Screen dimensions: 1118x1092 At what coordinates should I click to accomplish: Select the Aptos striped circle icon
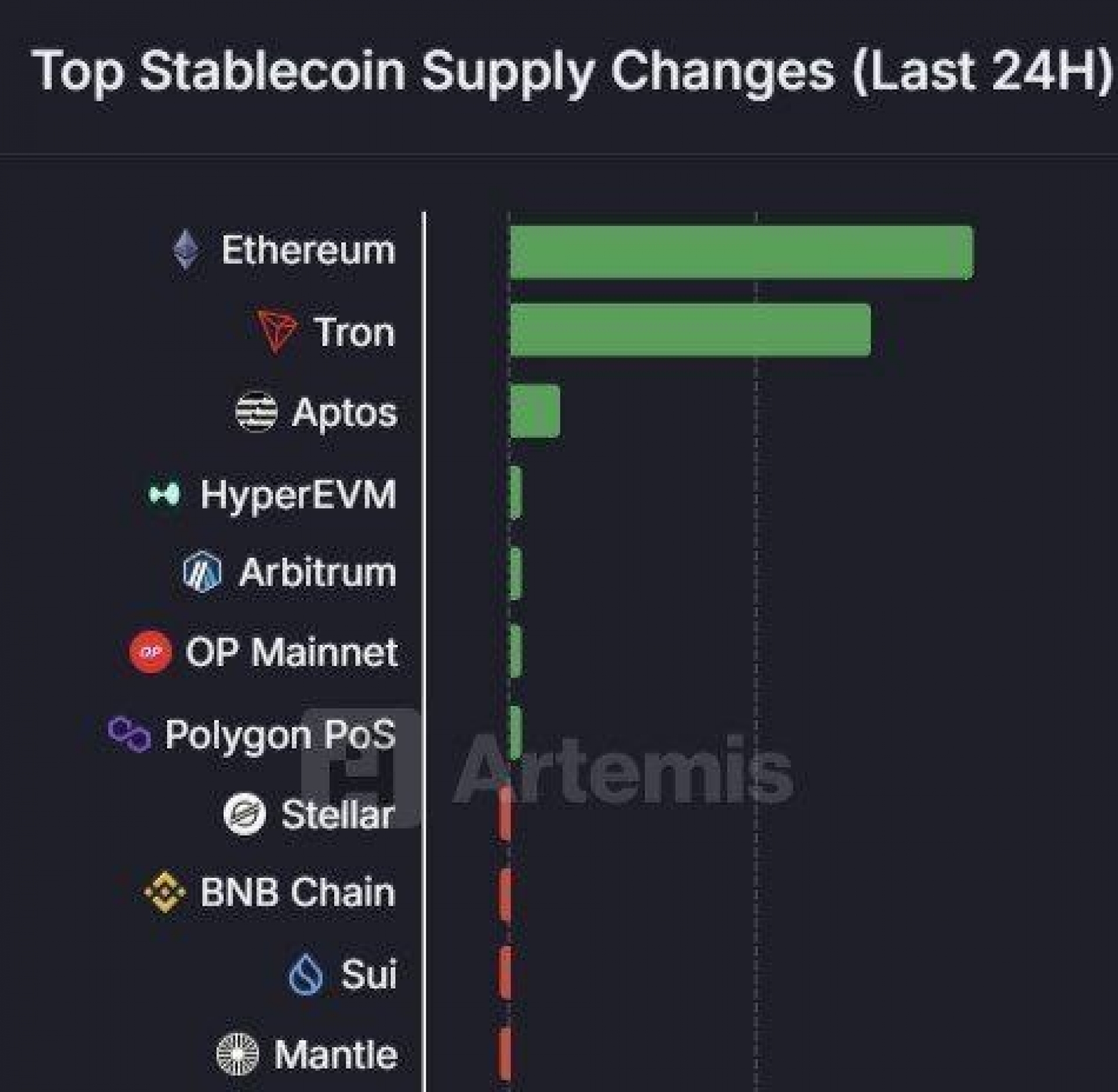point(256,412)
